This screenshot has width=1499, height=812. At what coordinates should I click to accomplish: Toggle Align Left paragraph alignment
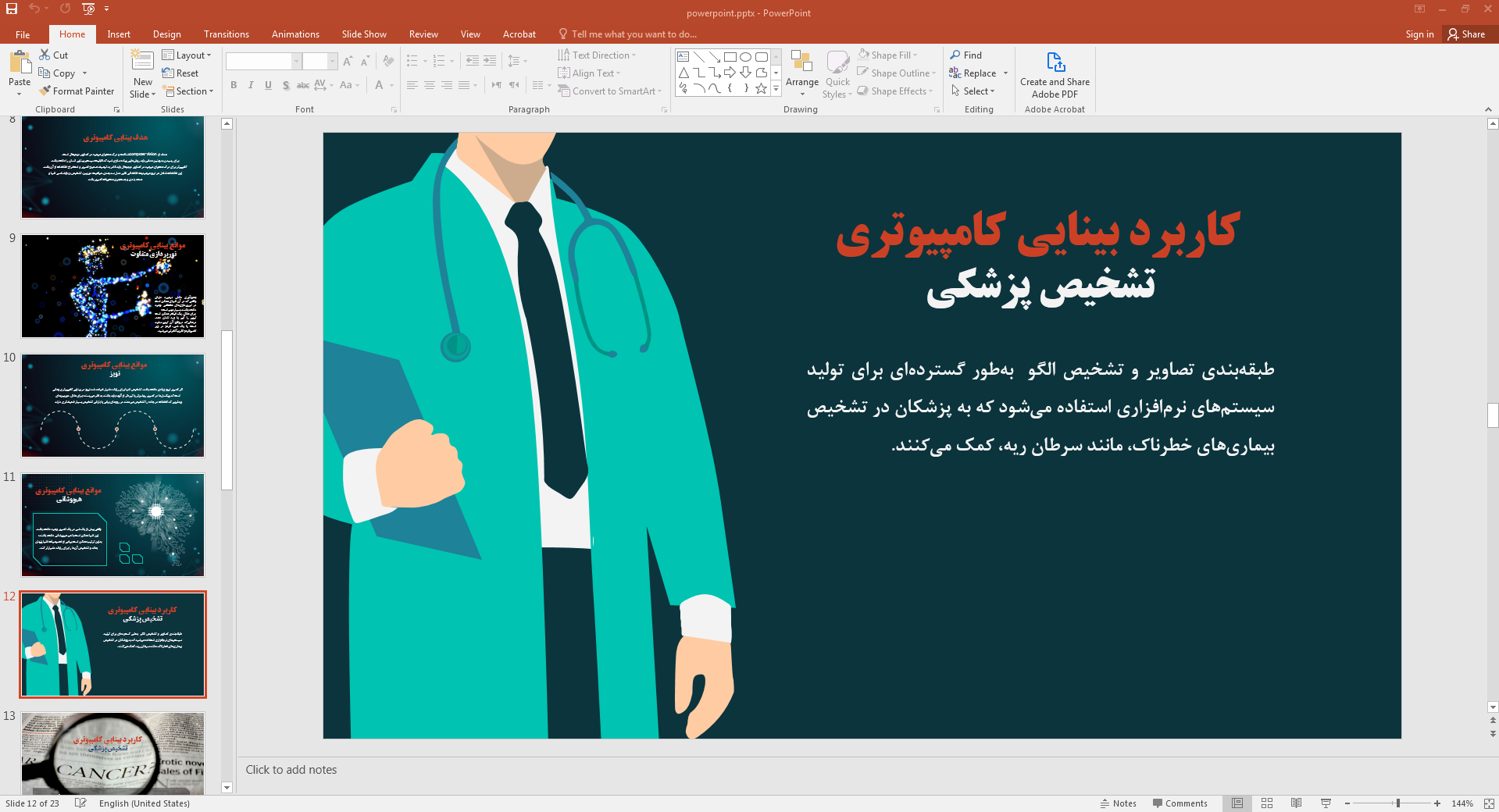[x=412, y=85]
